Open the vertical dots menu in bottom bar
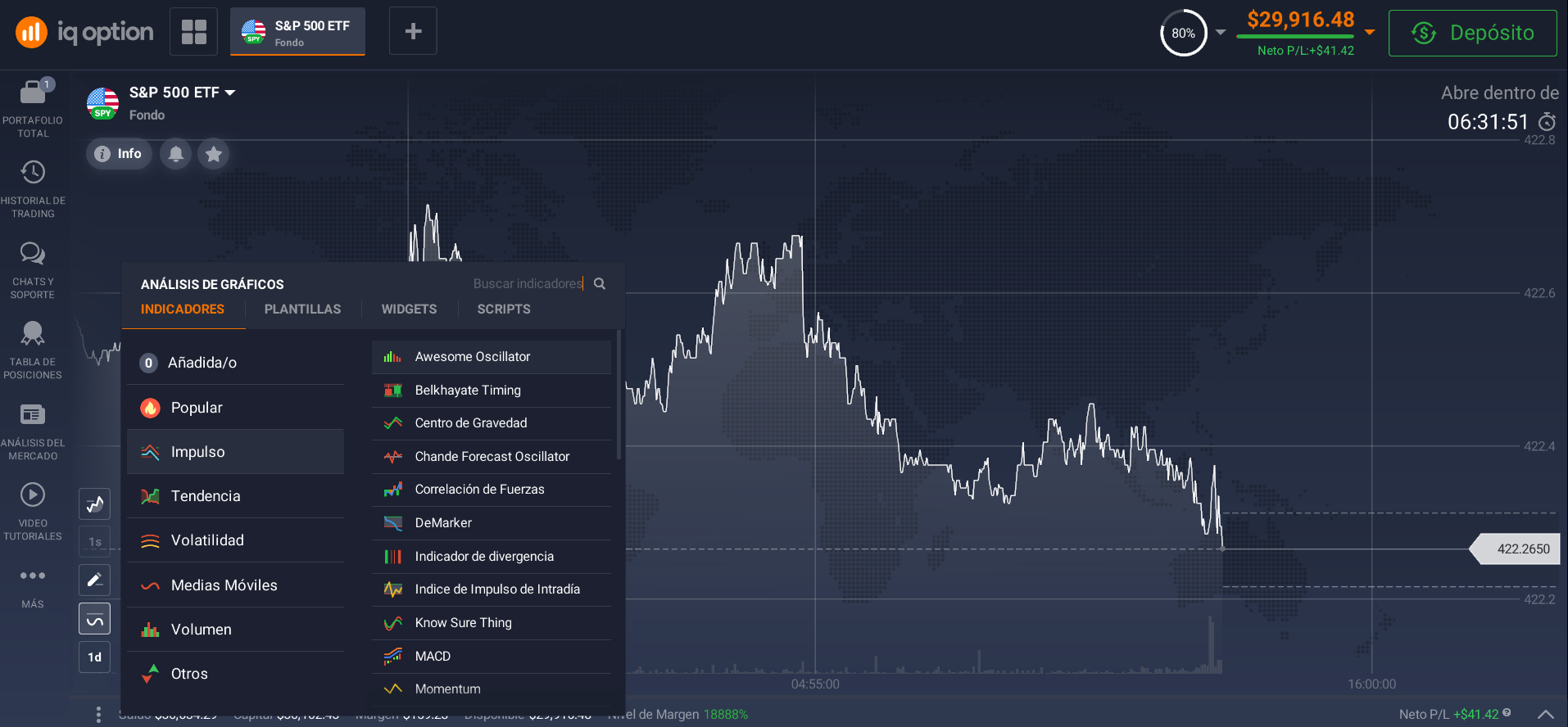1568x727 pixels. click(98, 715)
